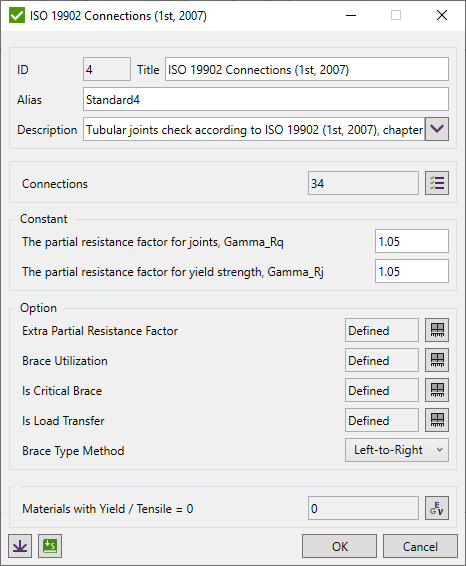Viewport: 466px width, 566px height.
Task: Click the 'Option' group heading
Action: (39, 308)
